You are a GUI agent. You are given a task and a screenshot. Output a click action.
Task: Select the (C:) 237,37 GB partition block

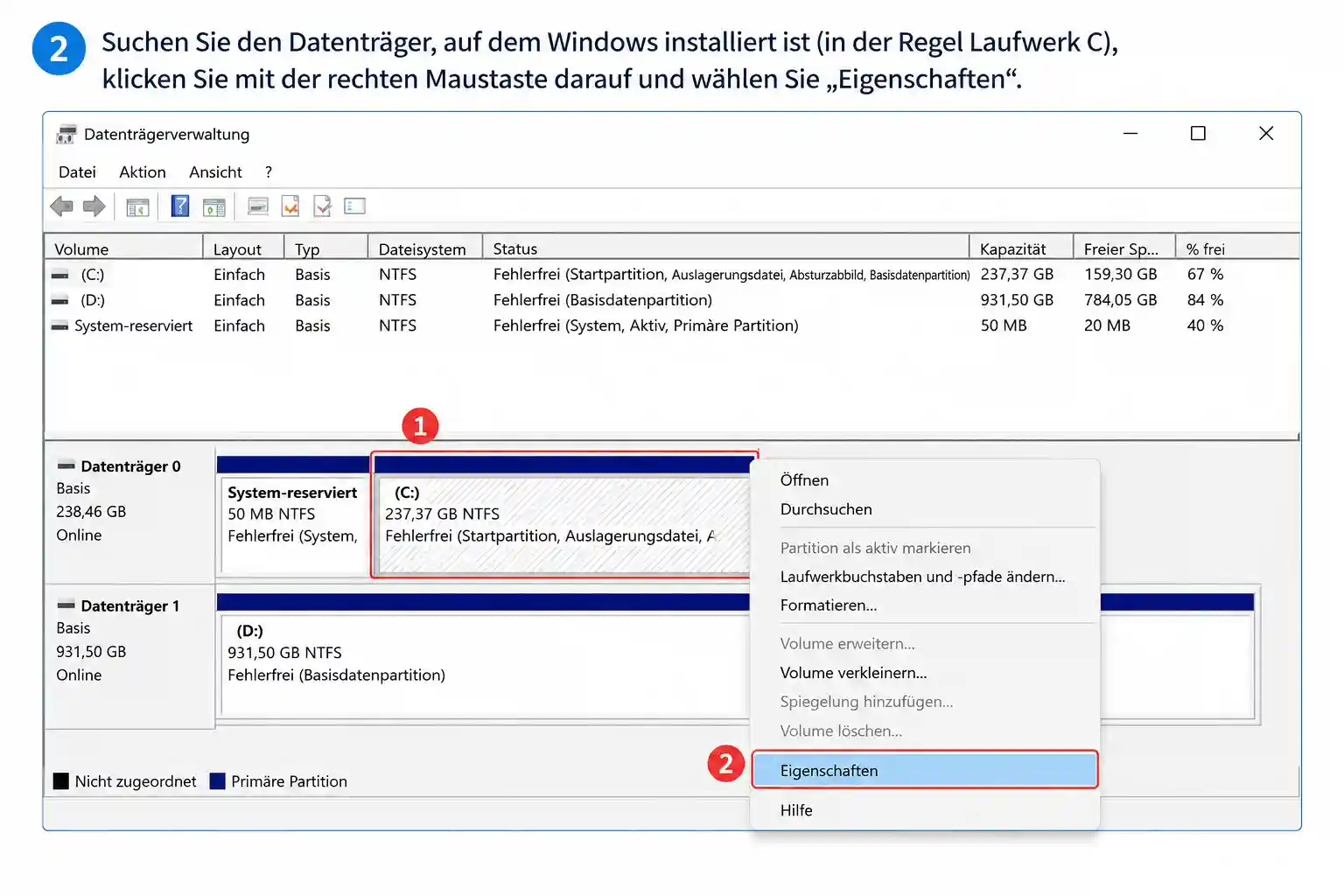point(561,514)
